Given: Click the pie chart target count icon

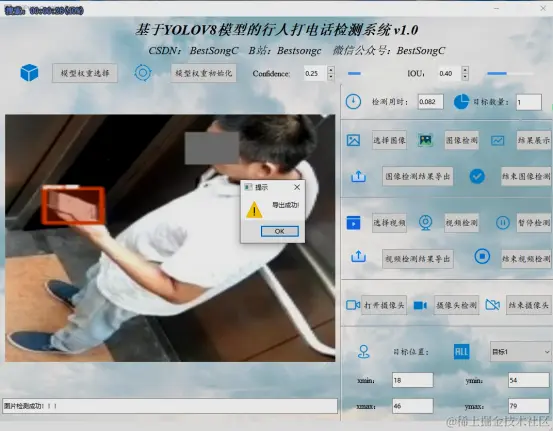Looking at the screenshot, I should 461,102.
